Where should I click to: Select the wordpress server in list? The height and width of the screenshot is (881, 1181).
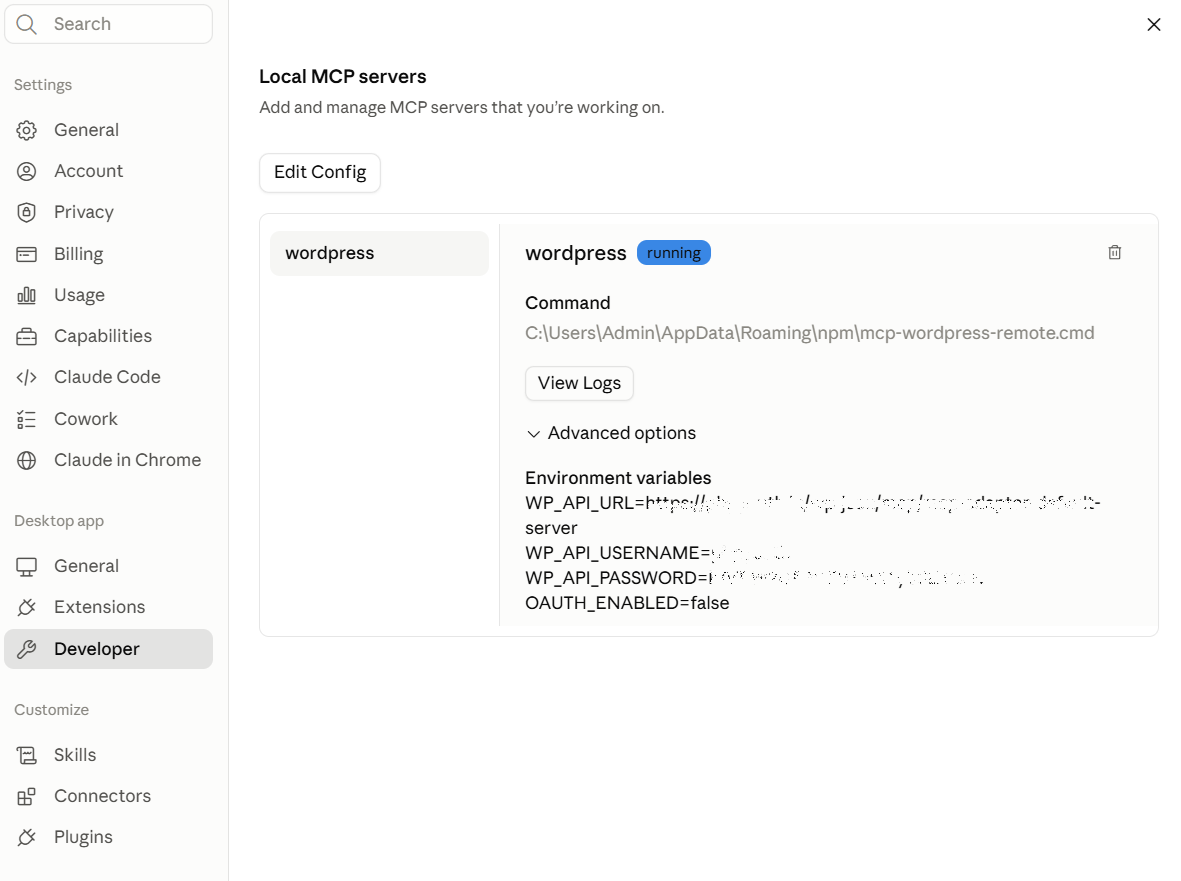(380, 253)
